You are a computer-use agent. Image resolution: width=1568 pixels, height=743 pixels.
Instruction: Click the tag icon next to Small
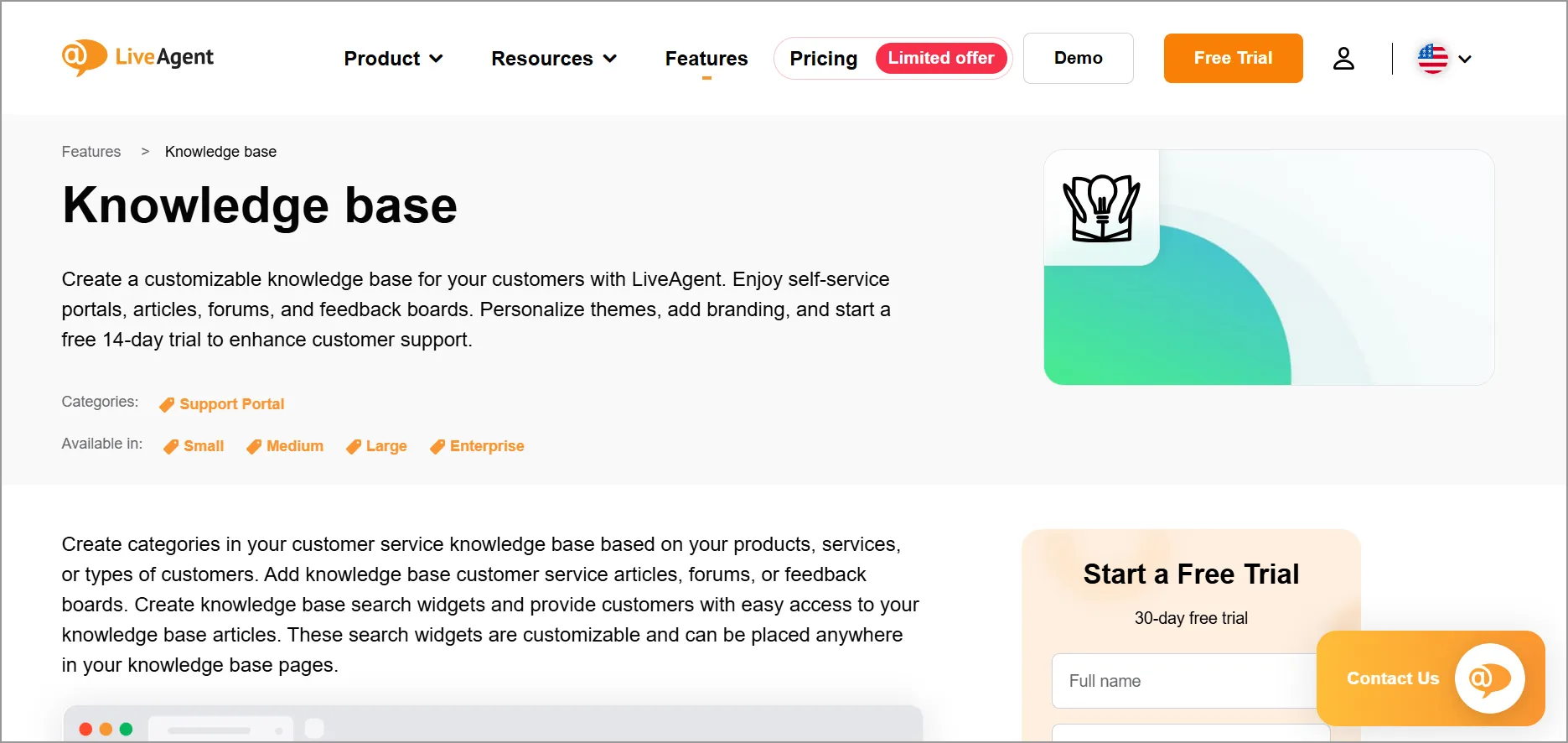[x=171, y=446]
